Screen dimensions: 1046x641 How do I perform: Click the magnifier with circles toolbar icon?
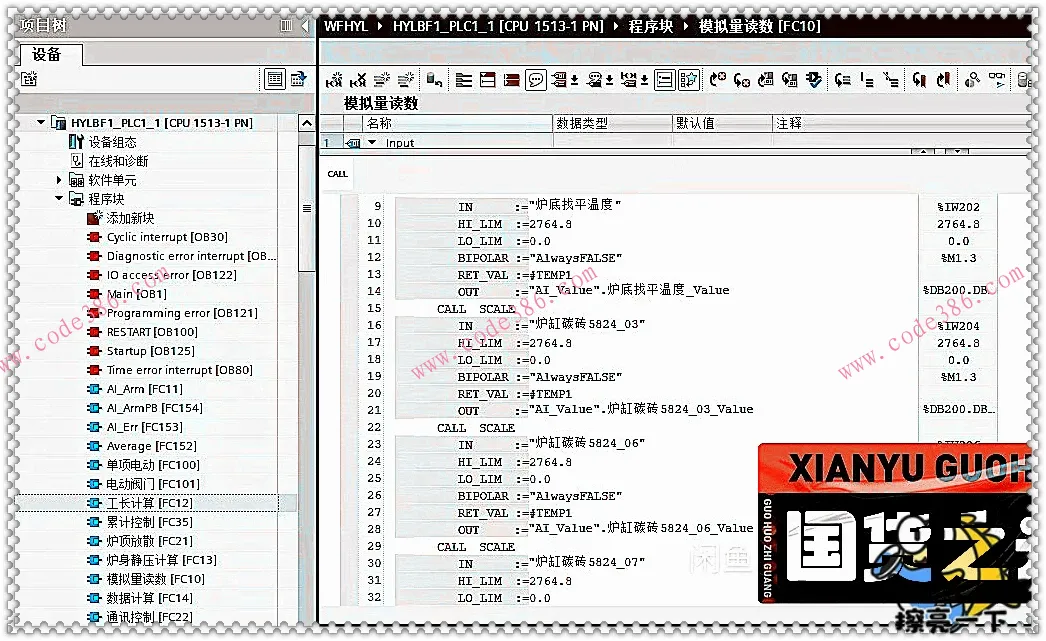pos(973,80)
